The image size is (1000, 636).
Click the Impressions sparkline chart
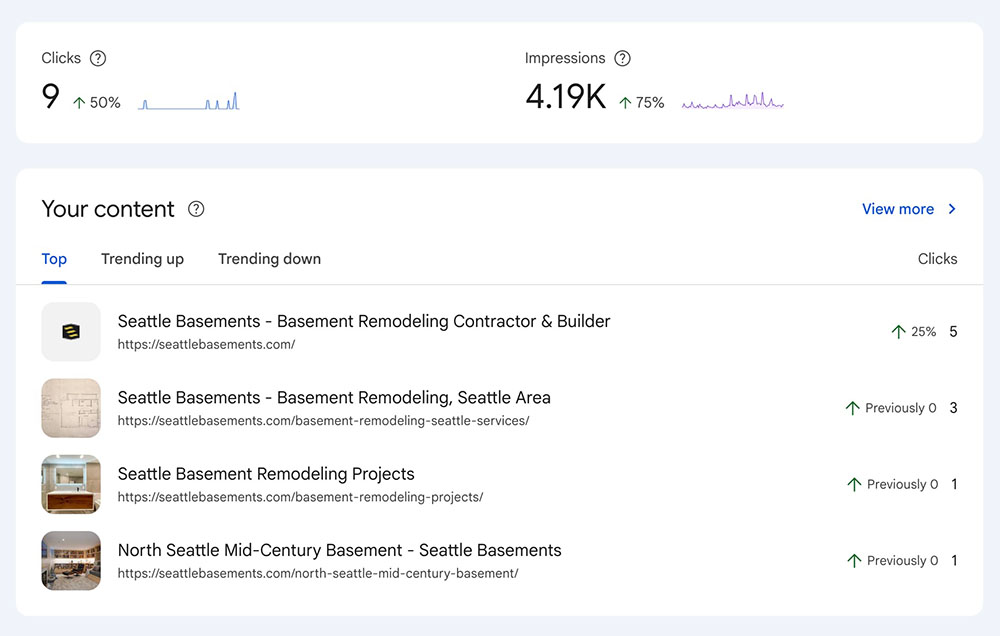[733, 101]
